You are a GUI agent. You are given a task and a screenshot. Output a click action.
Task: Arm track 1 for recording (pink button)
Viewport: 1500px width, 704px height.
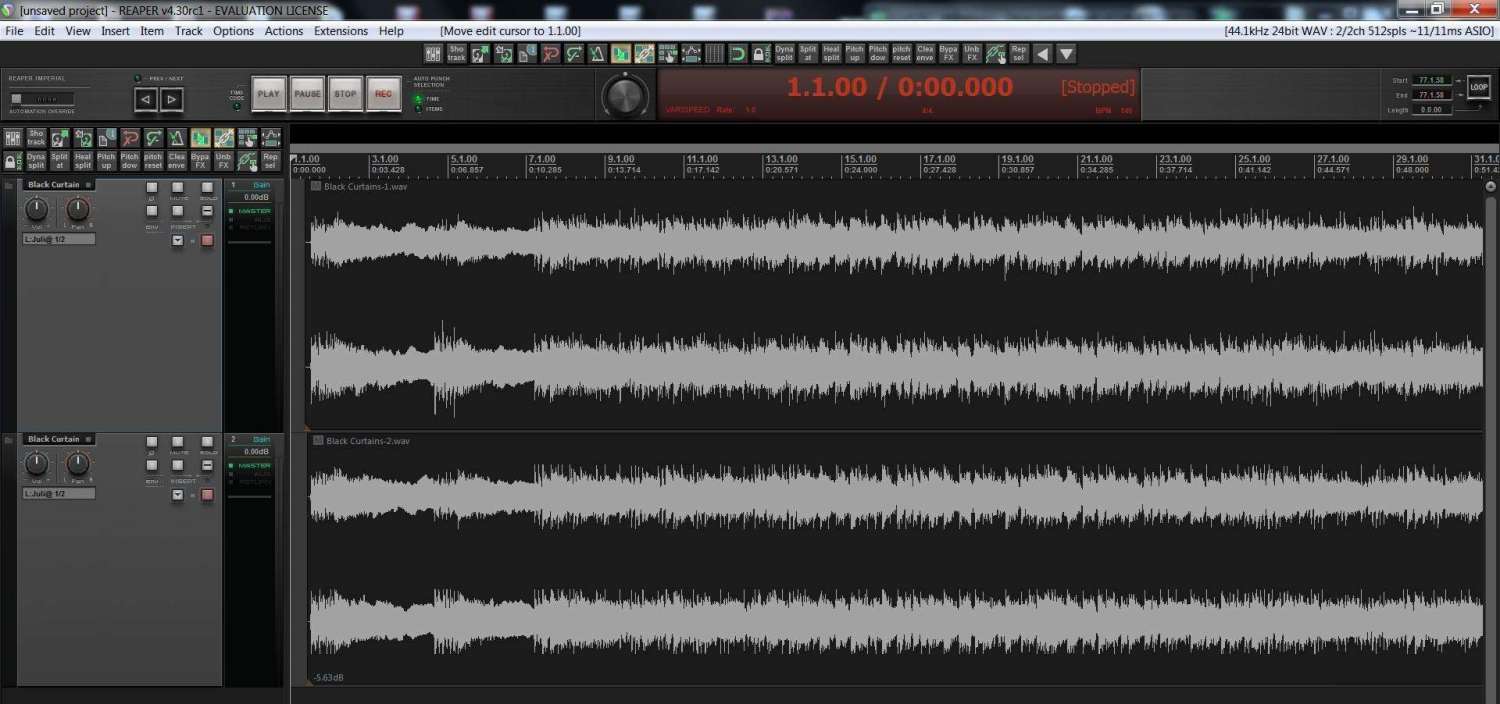coord(207,240)
